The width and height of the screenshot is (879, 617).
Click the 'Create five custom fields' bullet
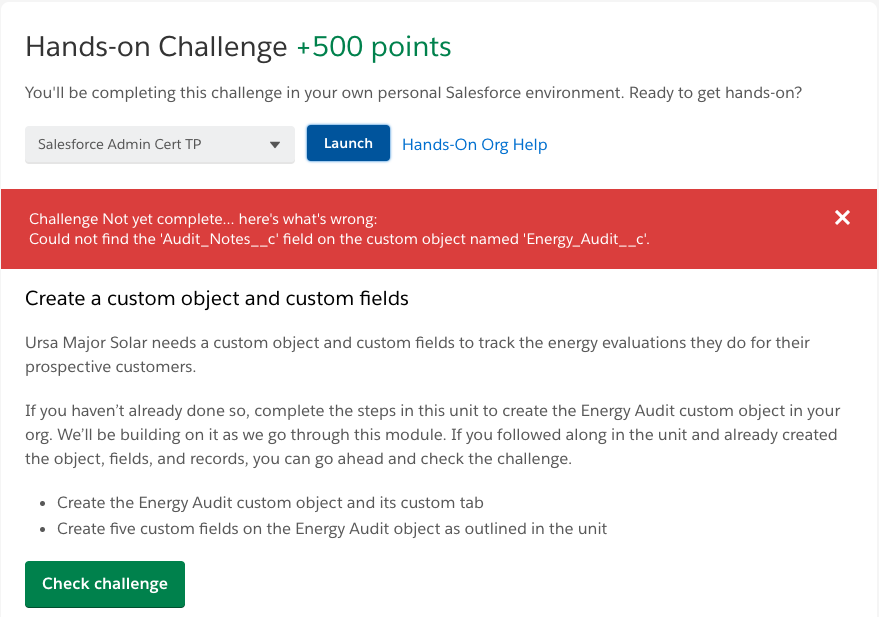(x=332, y=528)
